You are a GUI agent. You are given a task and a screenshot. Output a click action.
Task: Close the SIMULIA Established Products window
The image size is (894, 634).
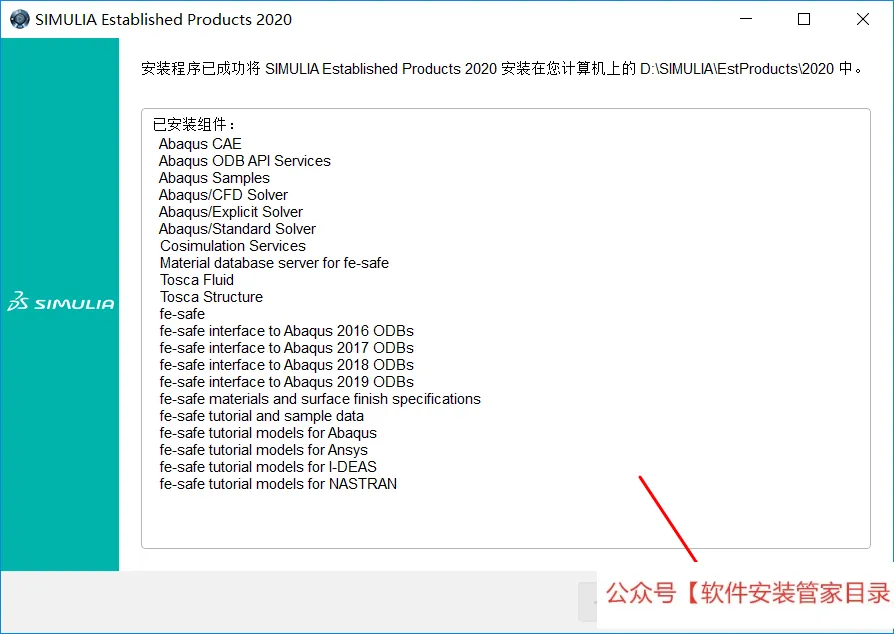863,19
